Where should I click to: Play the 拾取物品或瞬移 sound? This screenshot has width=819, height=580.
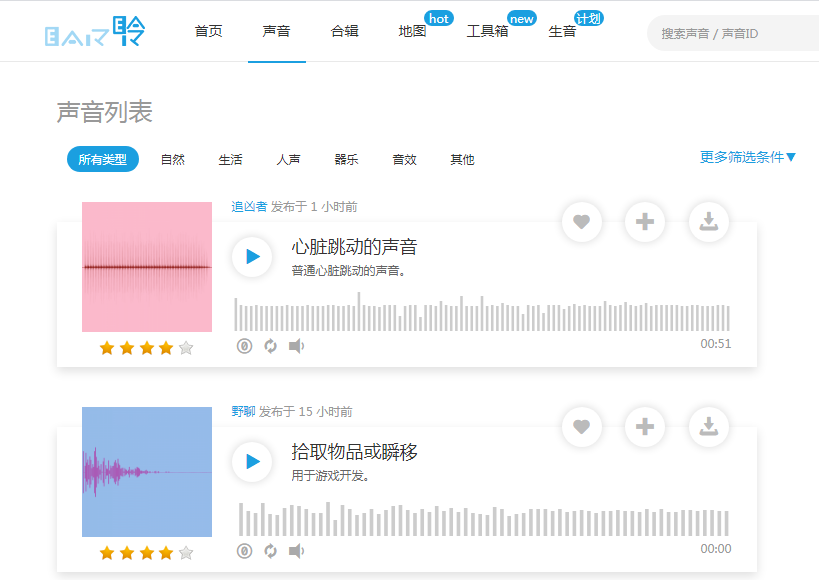(252, 462)
